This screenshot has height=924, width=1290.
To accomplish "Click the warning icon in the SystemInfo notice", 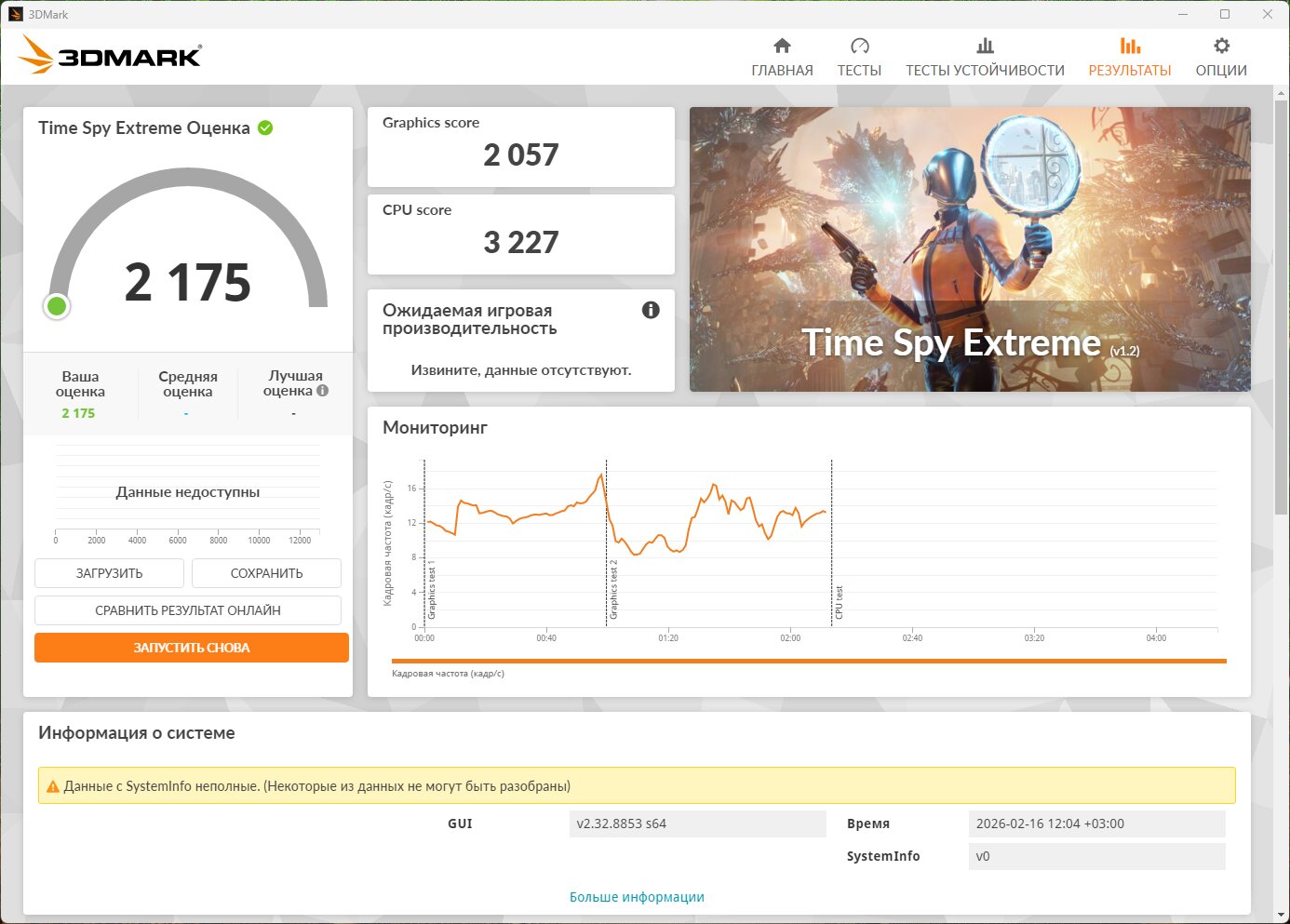I will (x=52, y=786).
